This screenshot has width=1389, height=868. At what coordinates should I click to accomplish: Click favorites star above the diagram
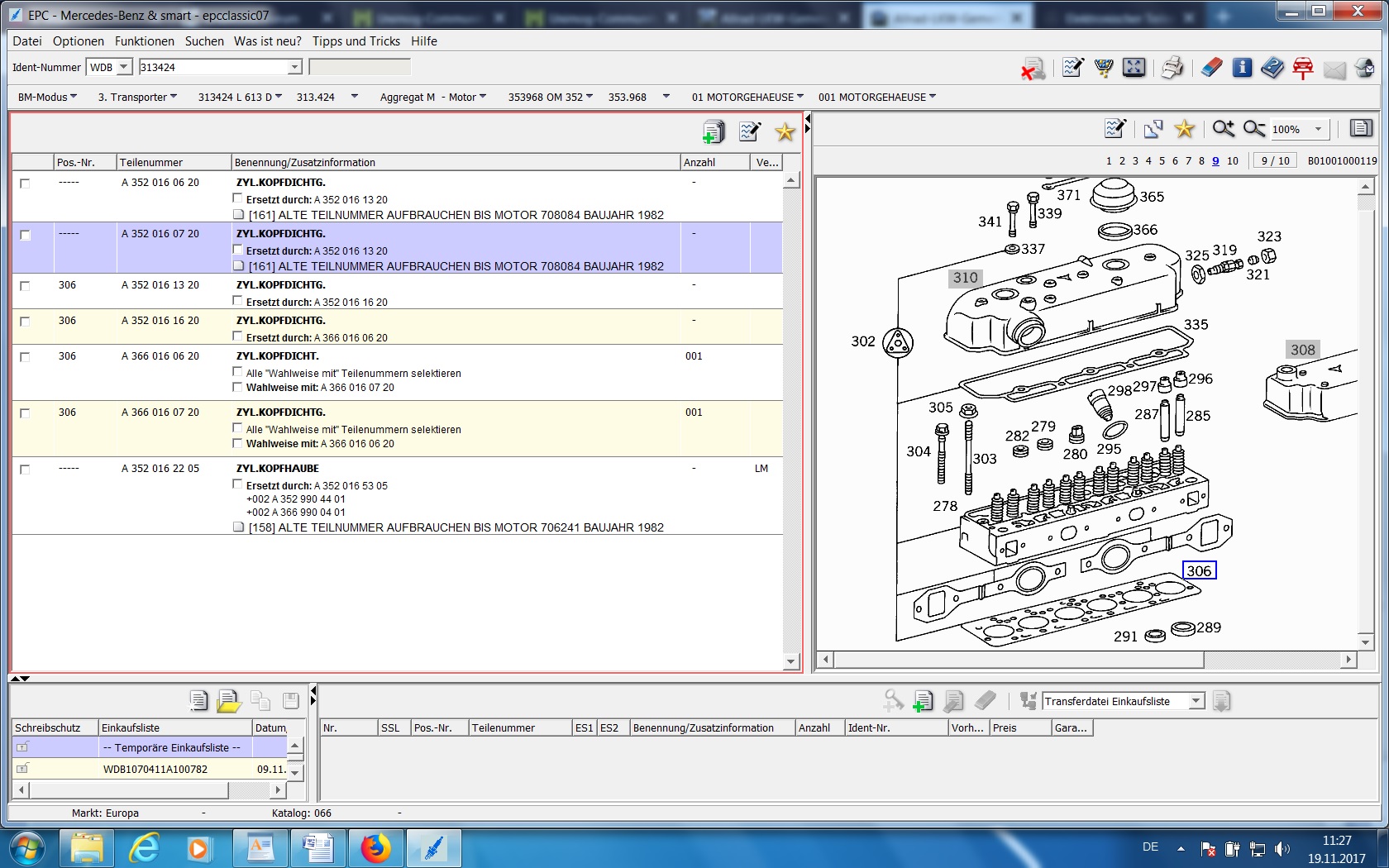(x=1185, y=128)
